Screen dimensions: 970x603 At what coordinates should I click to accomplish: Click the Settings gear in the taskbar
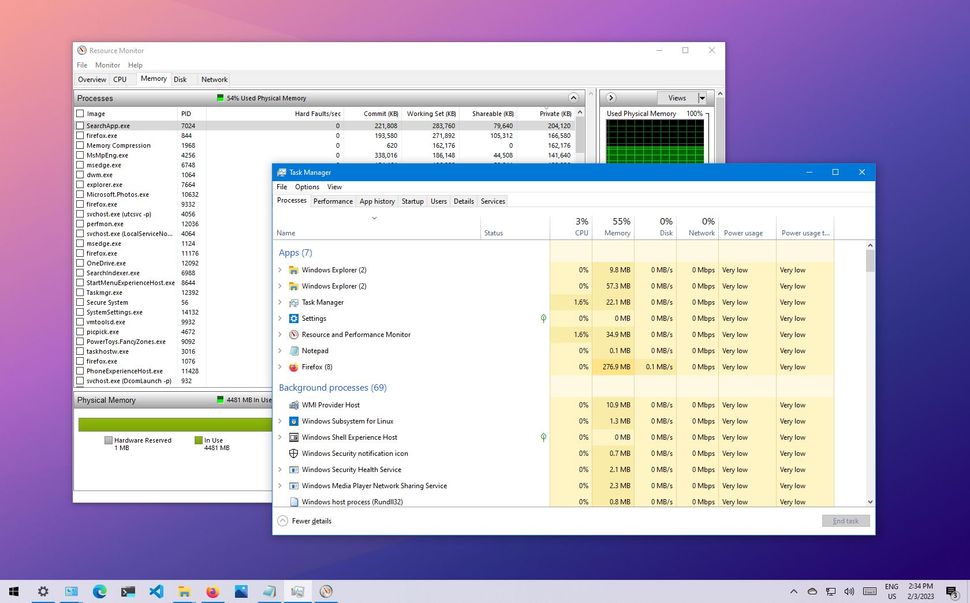[42, 592]
